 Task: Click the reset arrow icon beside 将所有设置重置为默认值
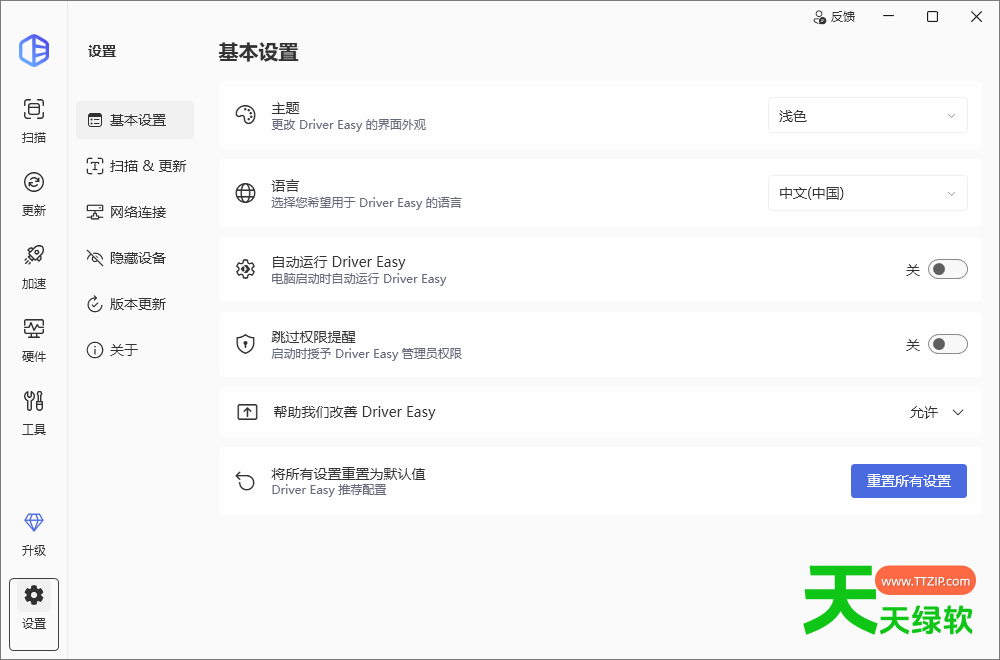pos(246,481)
